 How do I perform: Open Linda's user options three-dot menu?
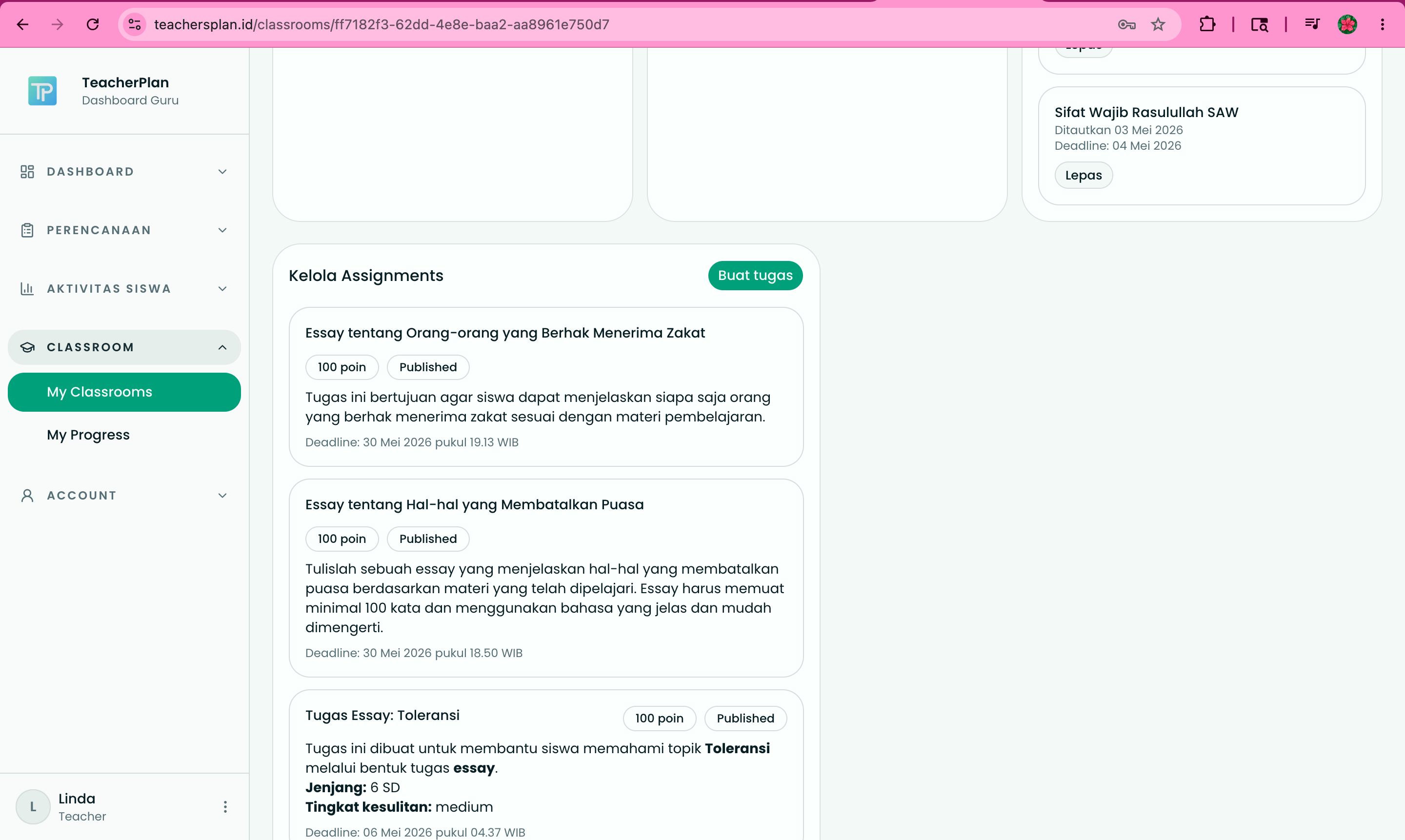(225, 807)
